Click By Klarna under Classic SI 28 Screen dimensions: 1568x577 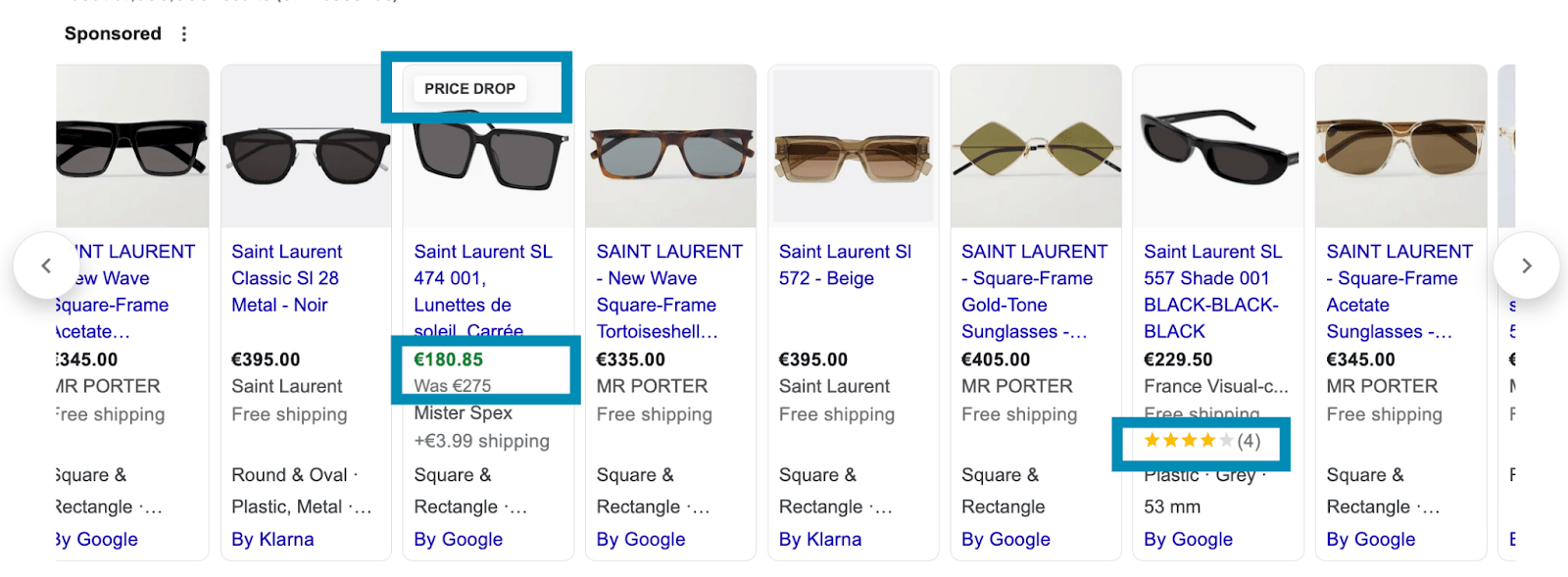tap(272, 539)
